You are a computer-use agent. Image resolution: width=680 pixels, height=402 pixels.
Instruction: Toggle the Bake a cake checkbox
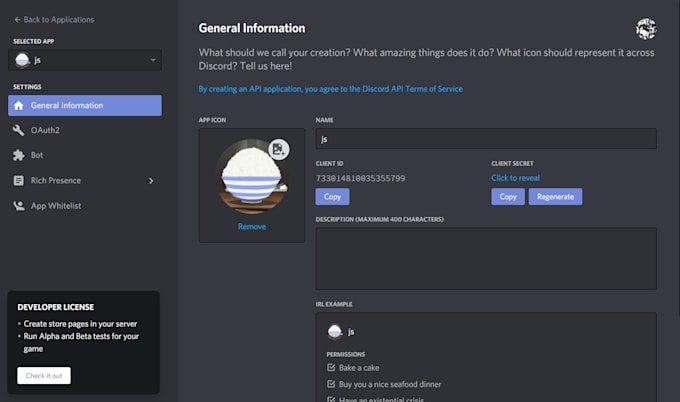pyautogui.click(x=331, y=367)
